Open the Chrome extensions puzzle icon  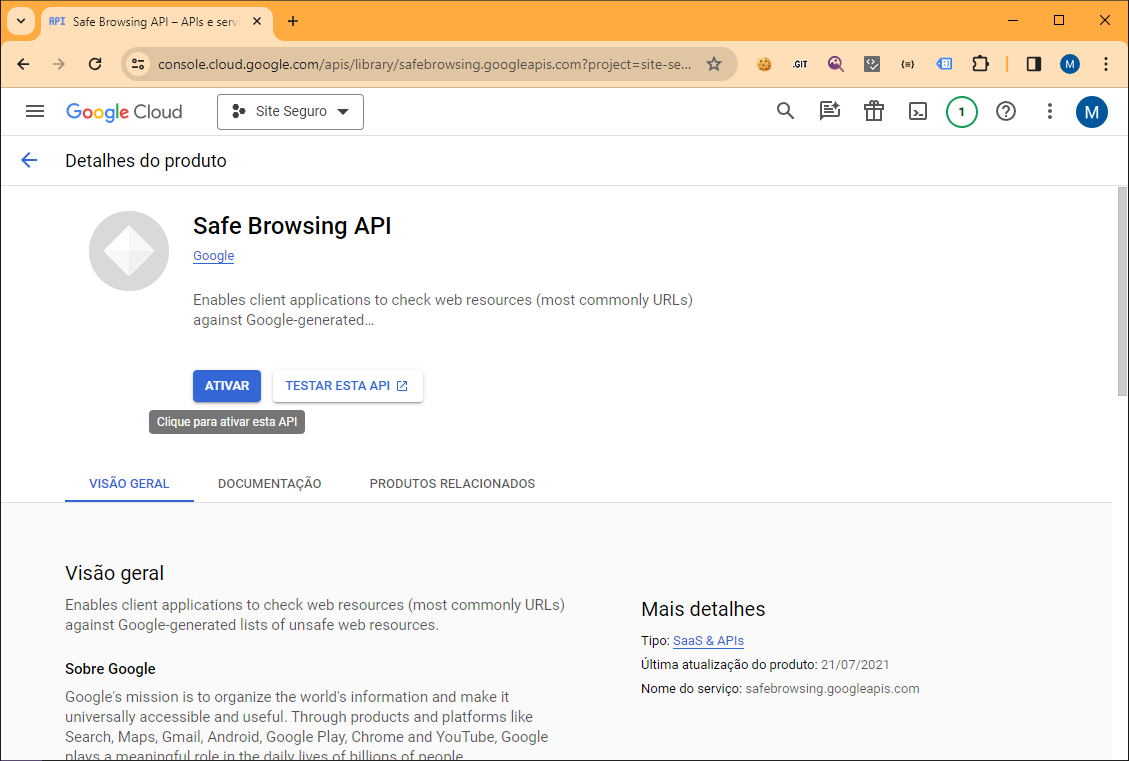pyautogui.click(x=980, y=64)
